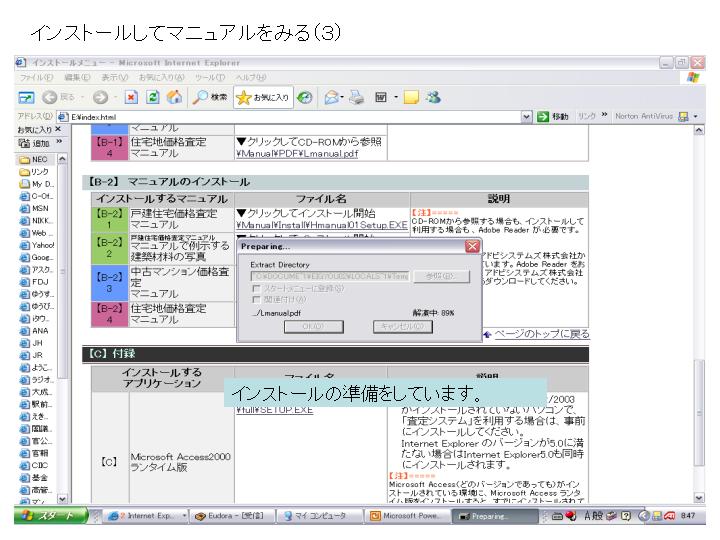Switch to Eudora taskbar button
Screen dimensions: 720x540
point(231,516)
